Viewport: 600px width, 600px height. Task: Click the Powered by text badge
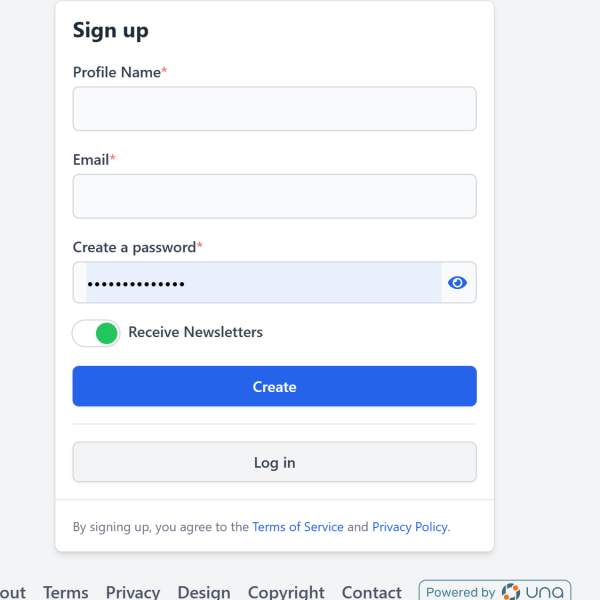tap(461, 592)
